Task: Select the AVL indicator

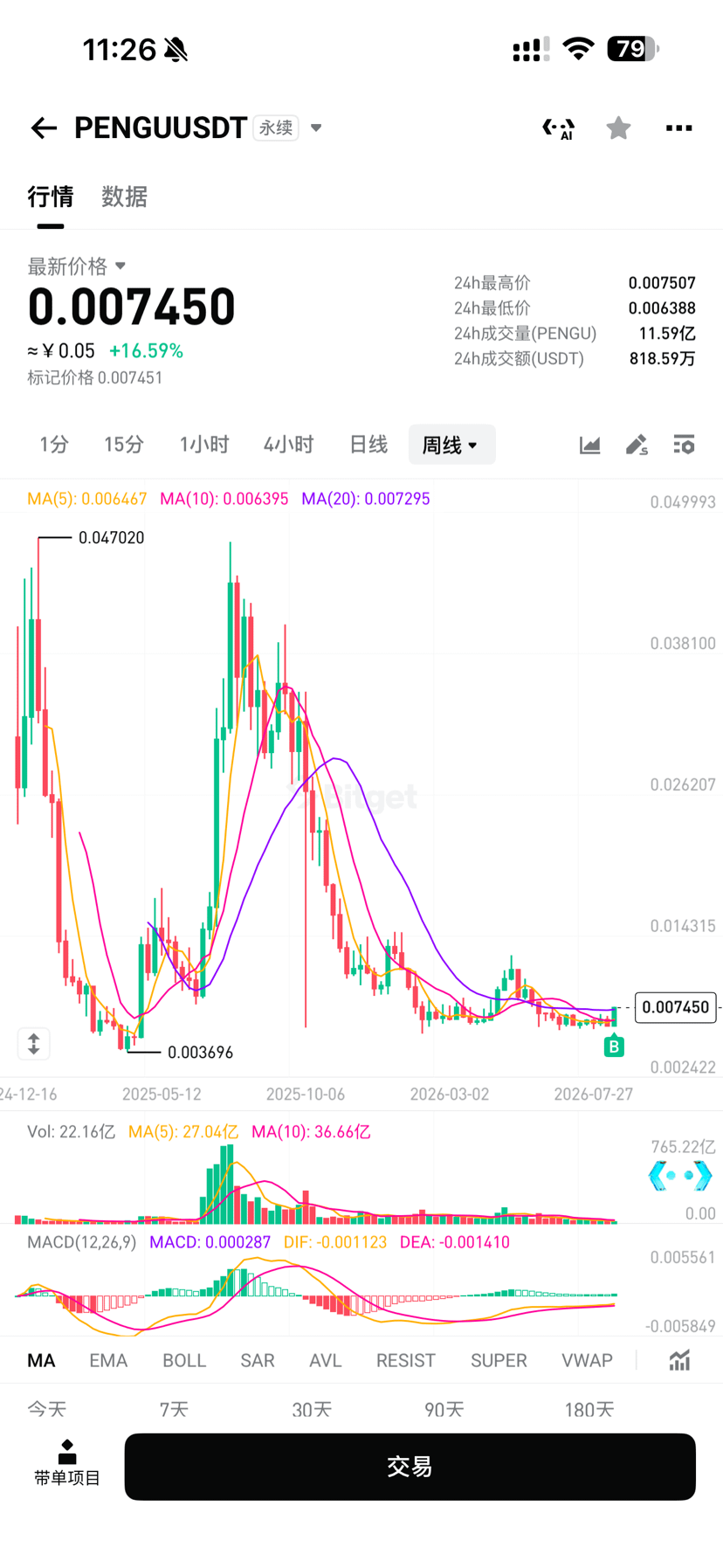Action: pyautogui.click(x=325, y=1360)
